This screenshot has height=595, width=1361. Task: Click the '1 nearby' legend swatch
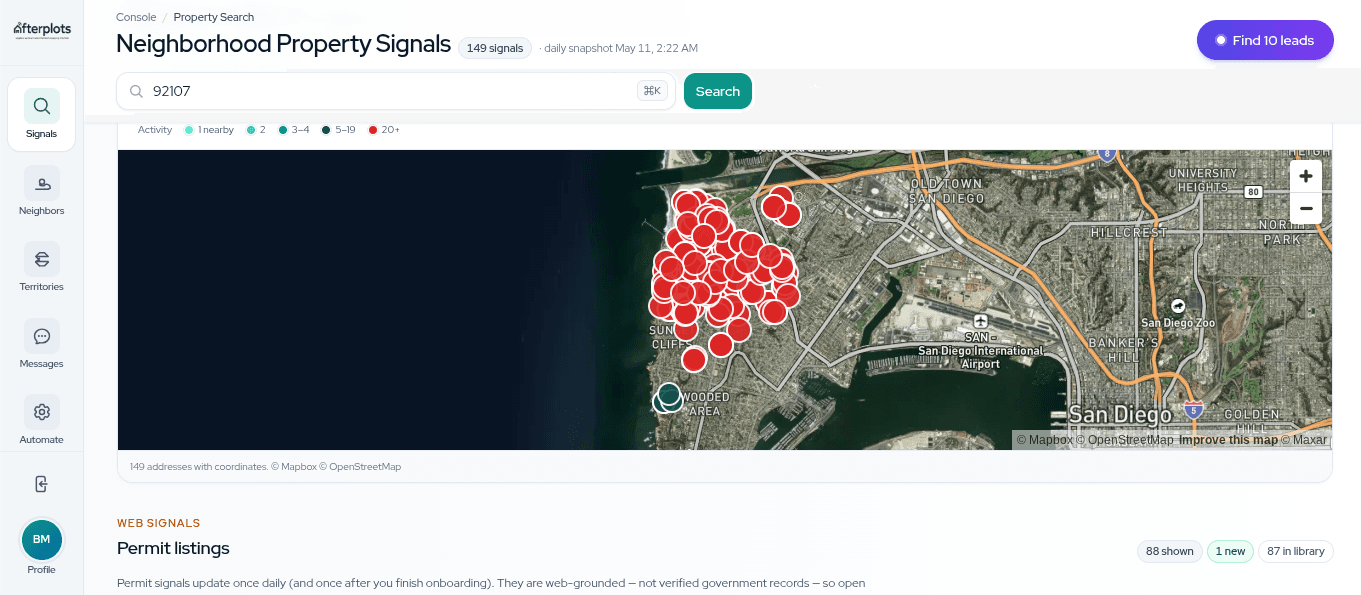[189, 130]
